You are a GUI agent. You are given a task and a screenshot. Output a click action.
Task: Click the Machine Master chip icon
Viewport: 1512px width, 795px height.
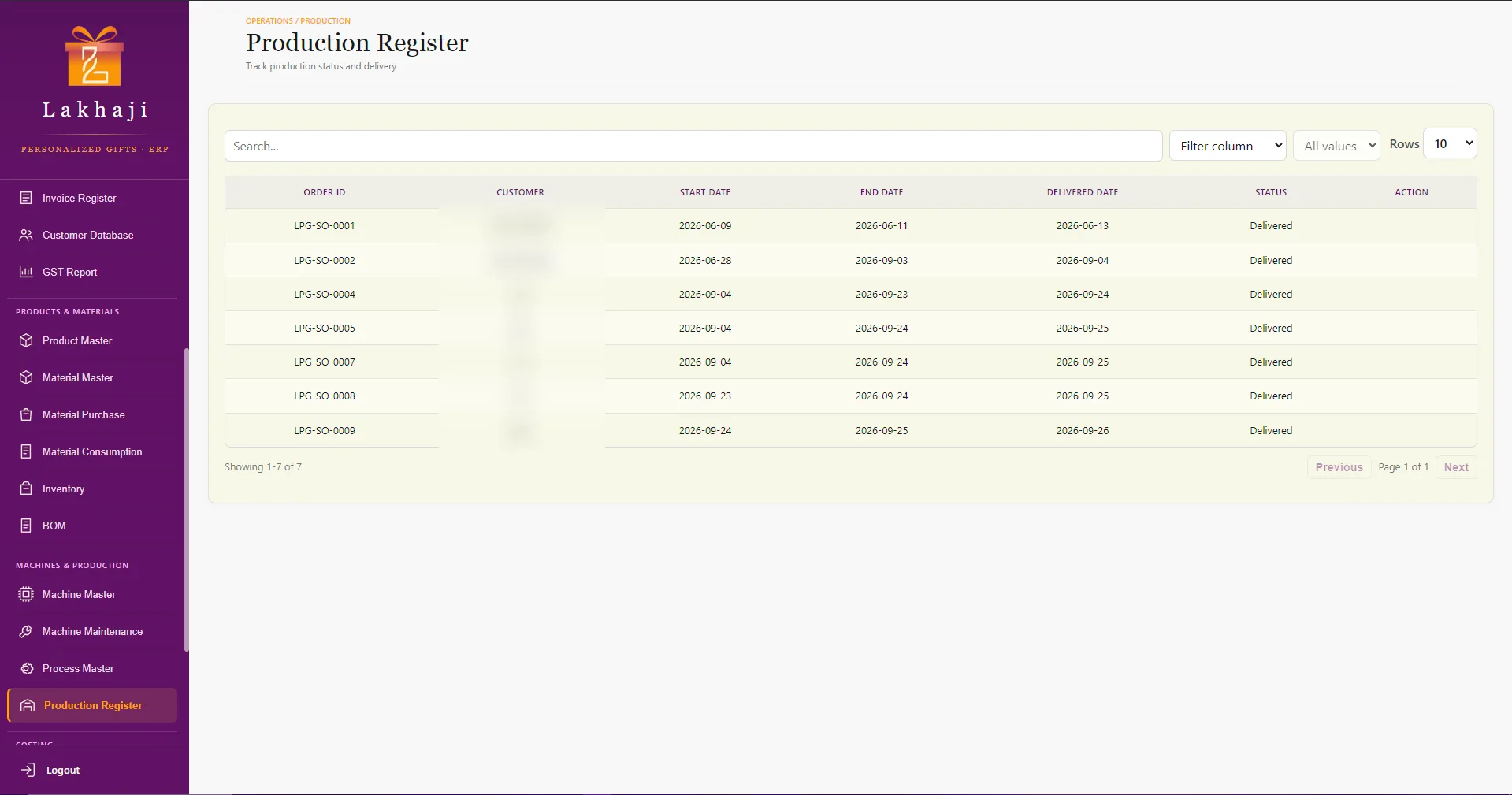tap(26, 594)
